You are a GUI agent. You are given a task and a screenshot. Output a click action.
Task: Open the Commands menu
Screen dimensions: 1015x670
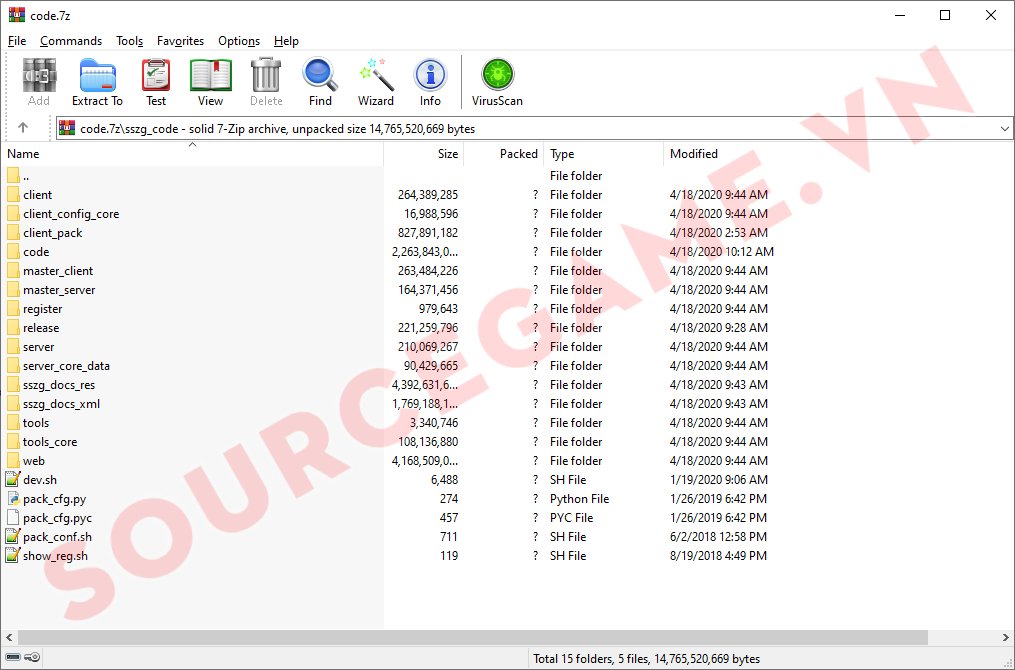71,41
